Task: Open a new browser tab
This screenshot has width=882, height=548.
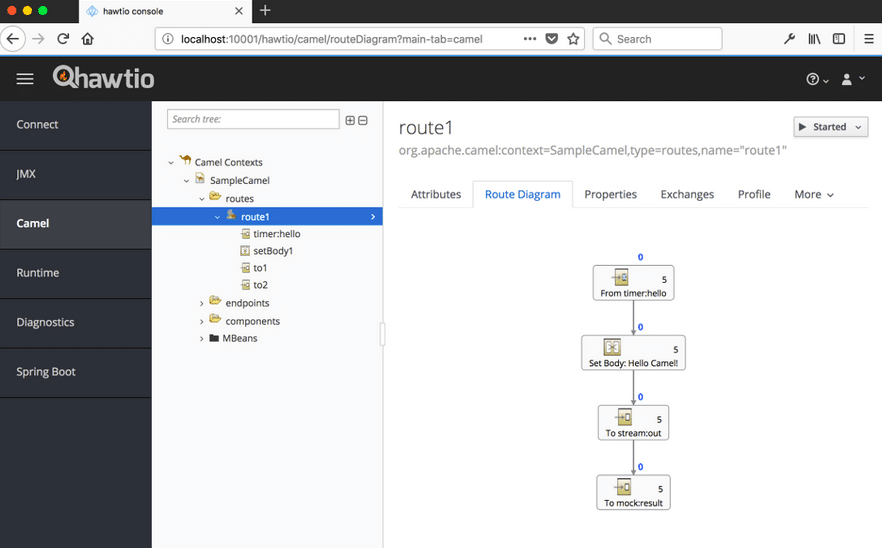Action: (x=266, y=11)
